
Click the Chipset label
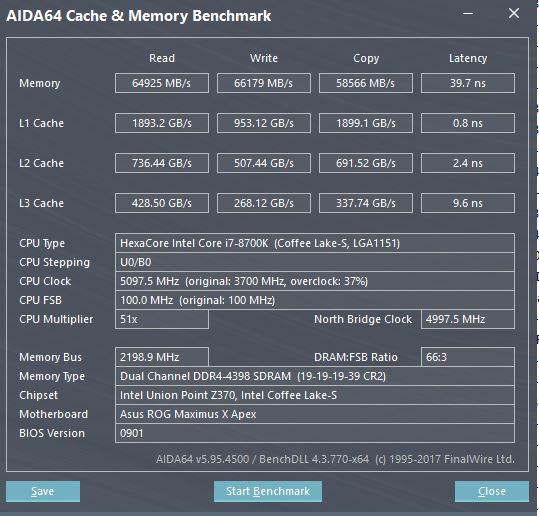click(38, 395)
